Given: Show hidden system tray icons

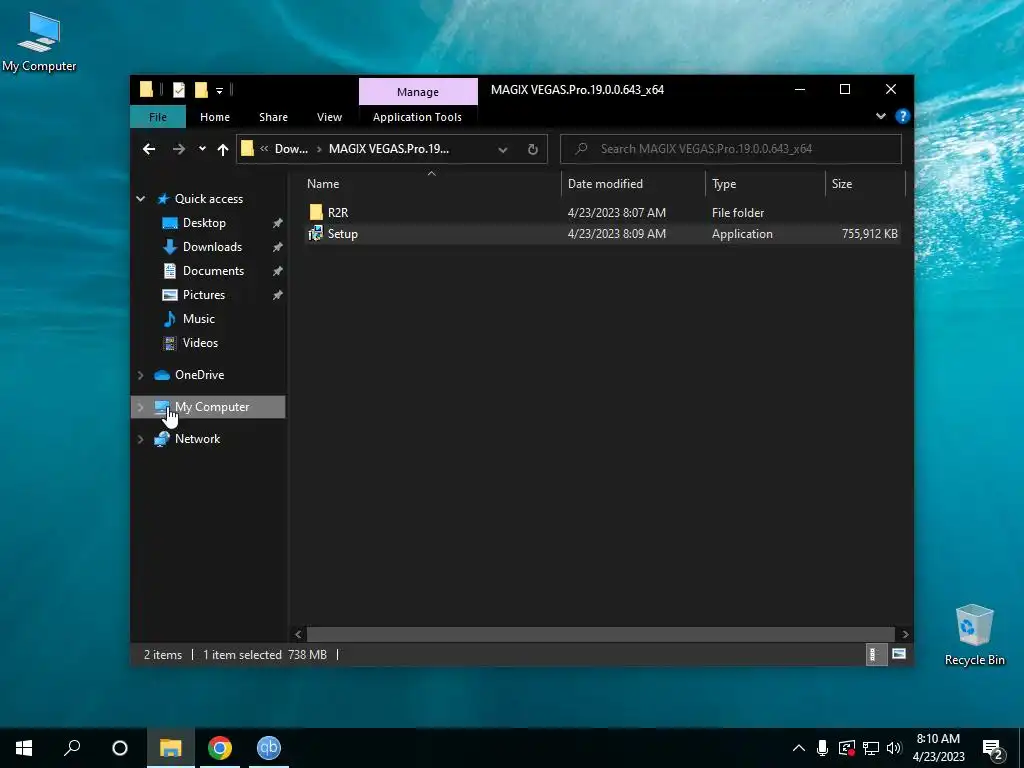Looking at the screenshot, I should tap(799, 748).
